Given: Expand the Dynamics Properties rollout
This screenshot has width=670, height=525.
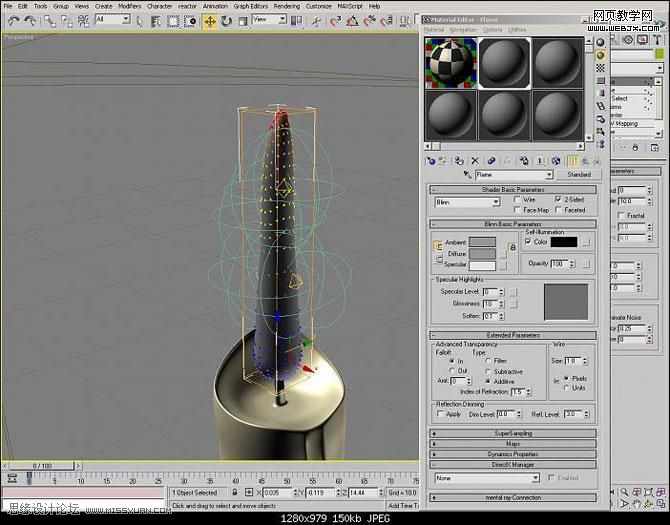Looking at the screenshot, I should point(513,454).
